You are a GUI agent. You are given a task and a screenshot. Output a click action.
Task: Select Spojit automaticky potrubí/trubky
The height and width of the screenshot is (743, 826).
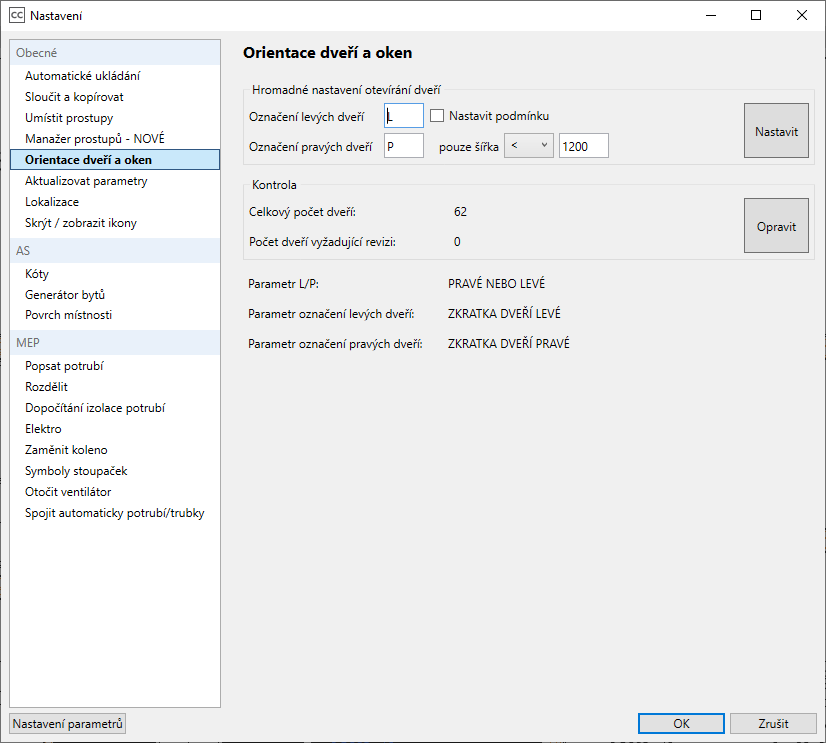pos(115,513)
